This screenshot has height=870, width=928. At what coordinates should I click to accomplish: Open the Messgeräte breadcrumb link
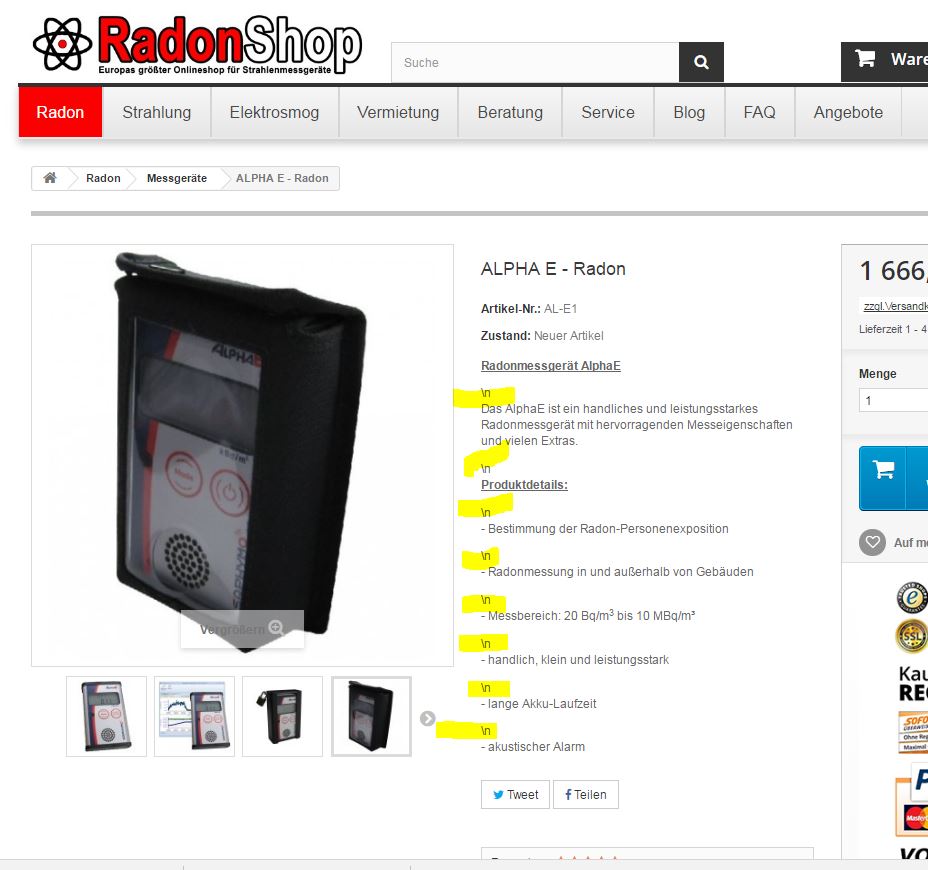[x=177, y=178]
